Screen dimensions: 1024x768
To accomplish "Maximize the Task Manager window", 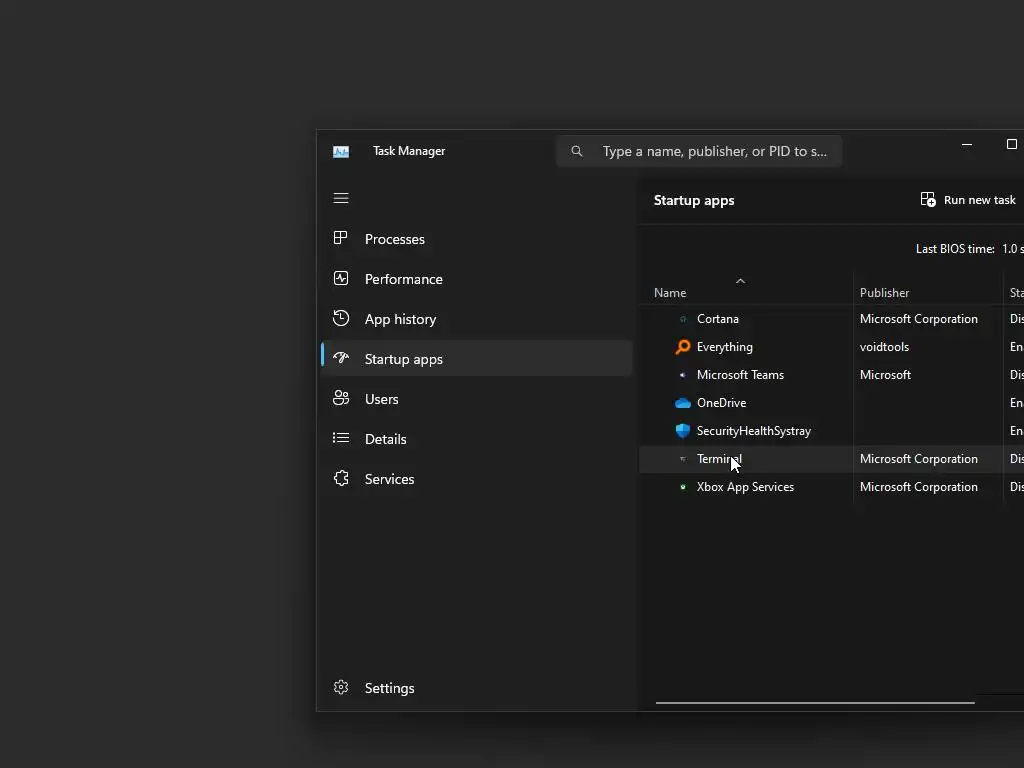I will coord(1012,144).
